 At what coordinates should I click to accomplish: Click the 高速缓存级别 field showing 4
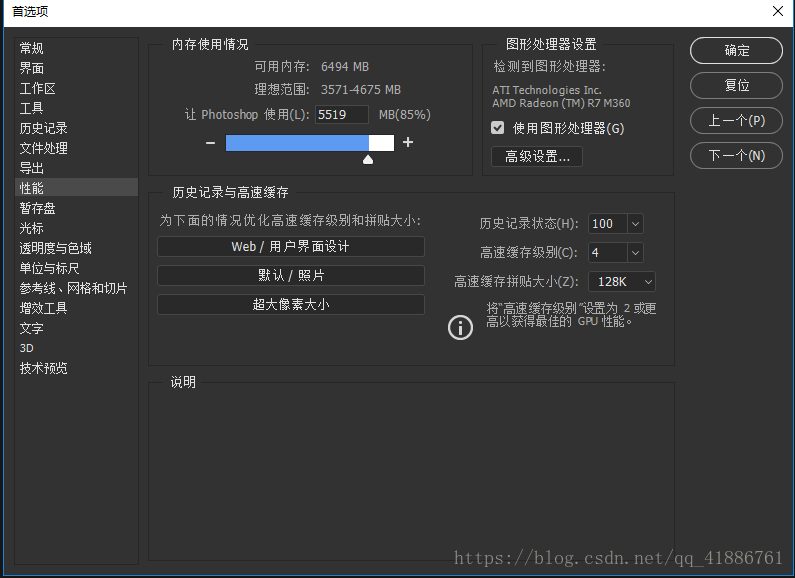point(608,252)
